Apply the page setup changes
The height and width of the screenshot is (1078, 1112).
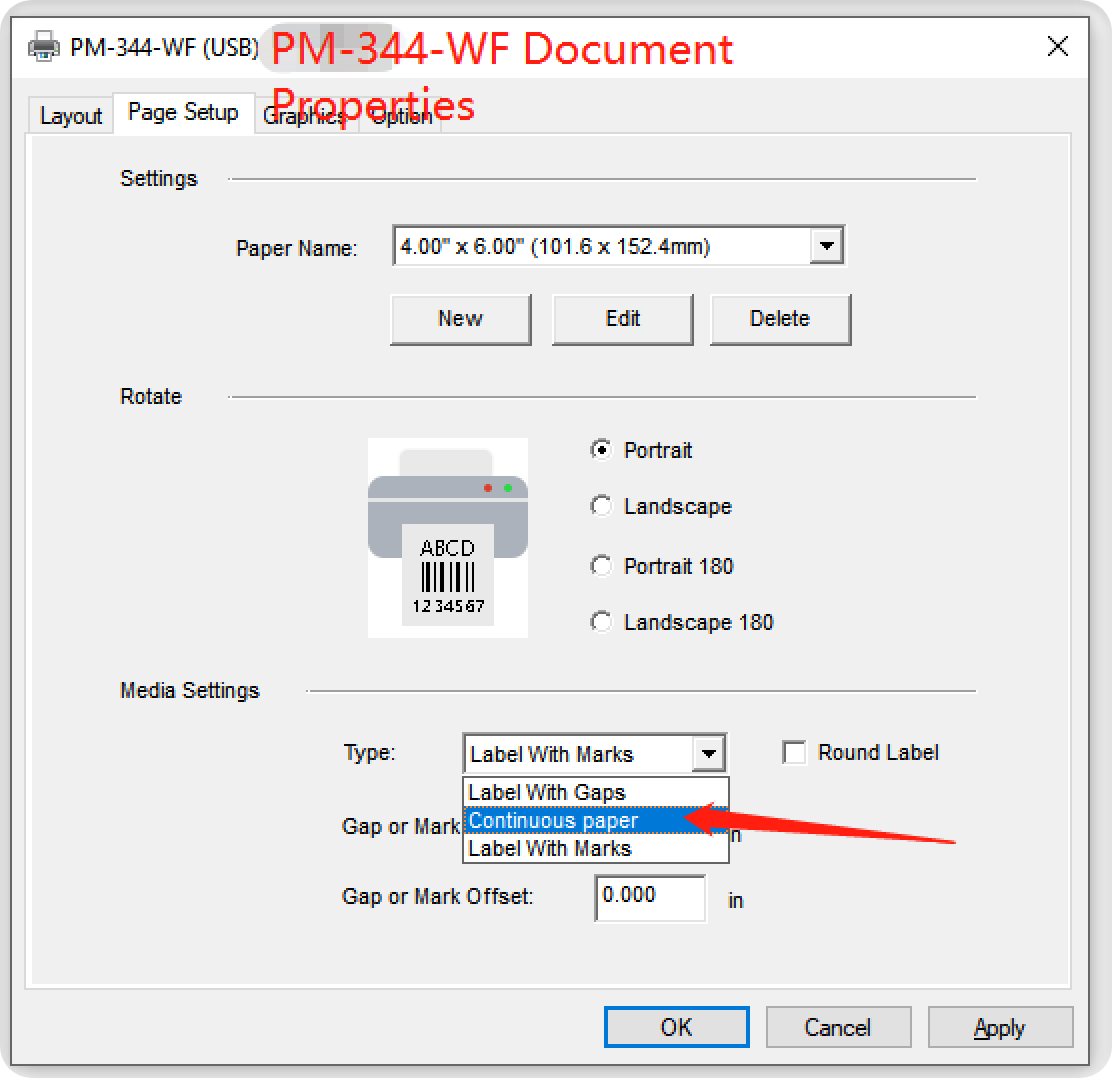pos(1000,1027)
